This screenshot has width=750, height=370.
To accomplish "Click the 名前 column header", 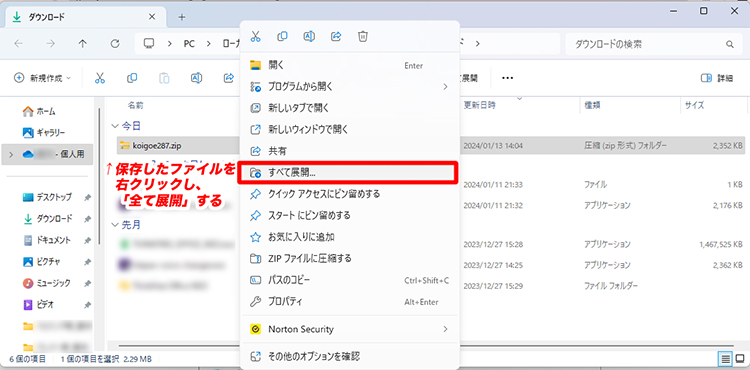I will point(136,106).
